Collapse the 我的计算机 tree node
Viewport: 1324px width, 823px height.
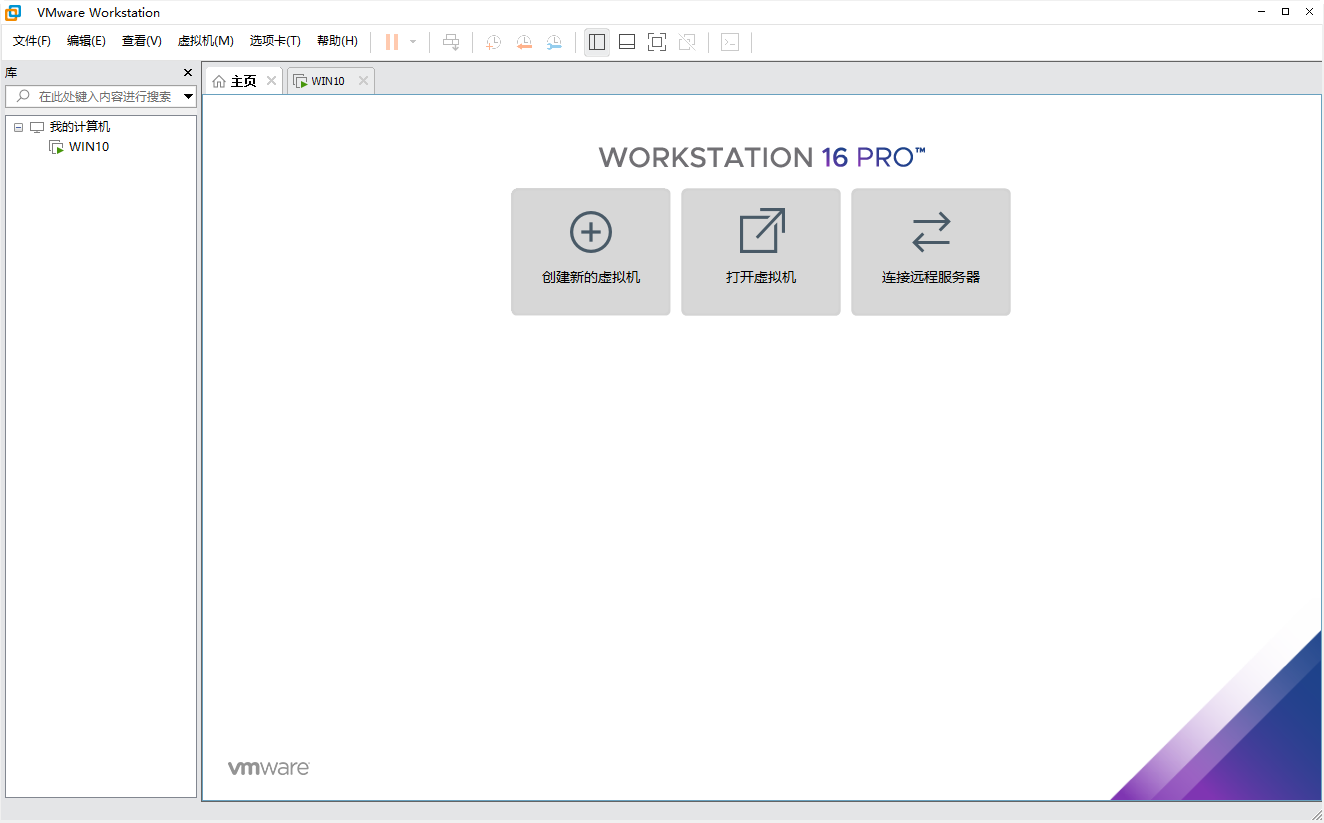[17, 126]
